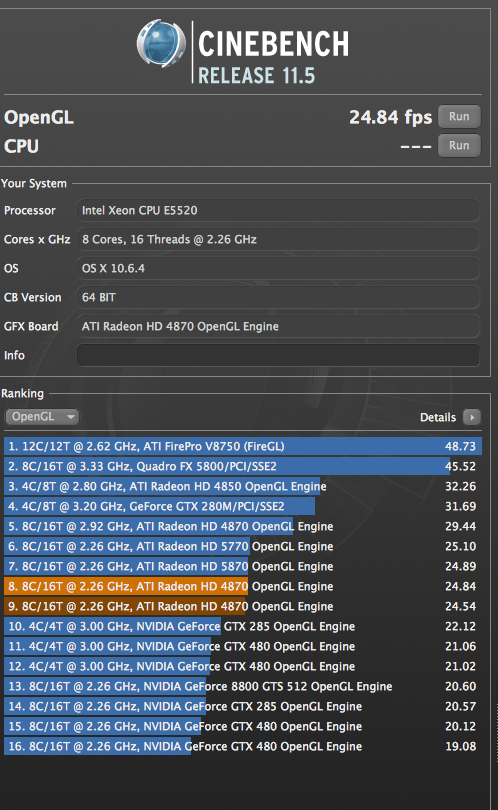This screenshot has height=810, width=498.
Task: Click the top score value 48.73
Action: [460, 446]
